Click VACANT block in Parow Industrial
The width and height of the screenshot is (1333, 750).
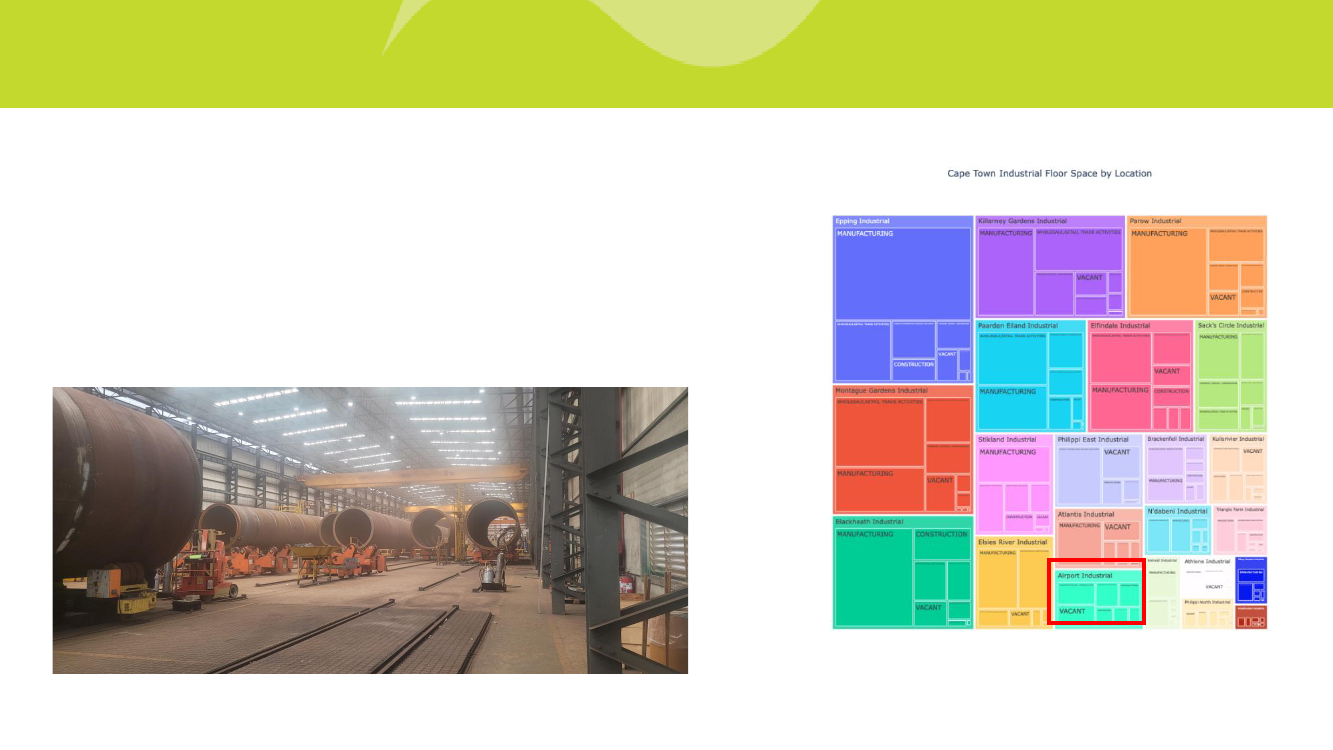click(x=1223, y=302)
